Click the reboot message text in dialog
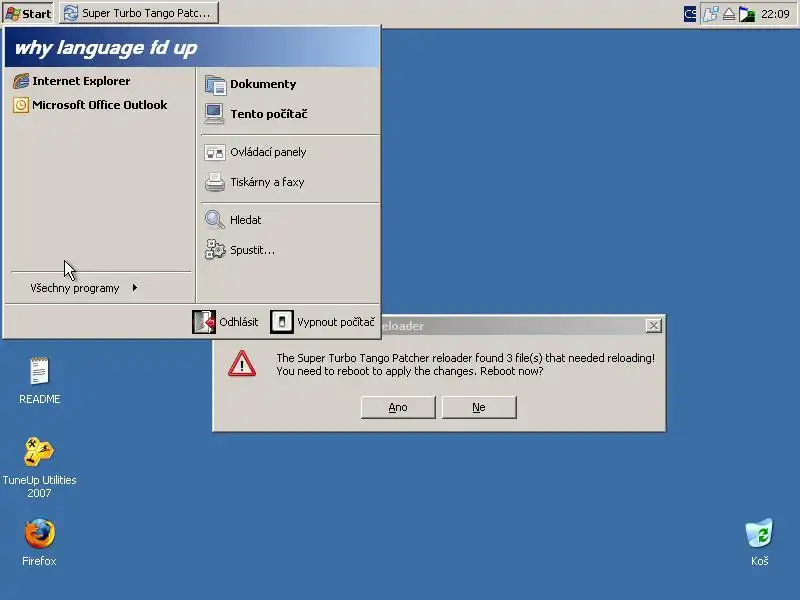The image size is (800, 600). (x=465, y=364)
